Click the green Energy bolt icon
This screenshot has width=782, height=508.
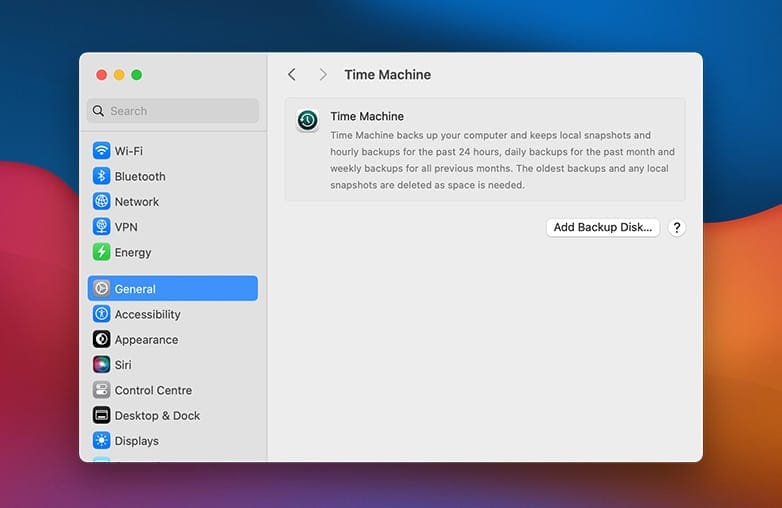[101, 252]
